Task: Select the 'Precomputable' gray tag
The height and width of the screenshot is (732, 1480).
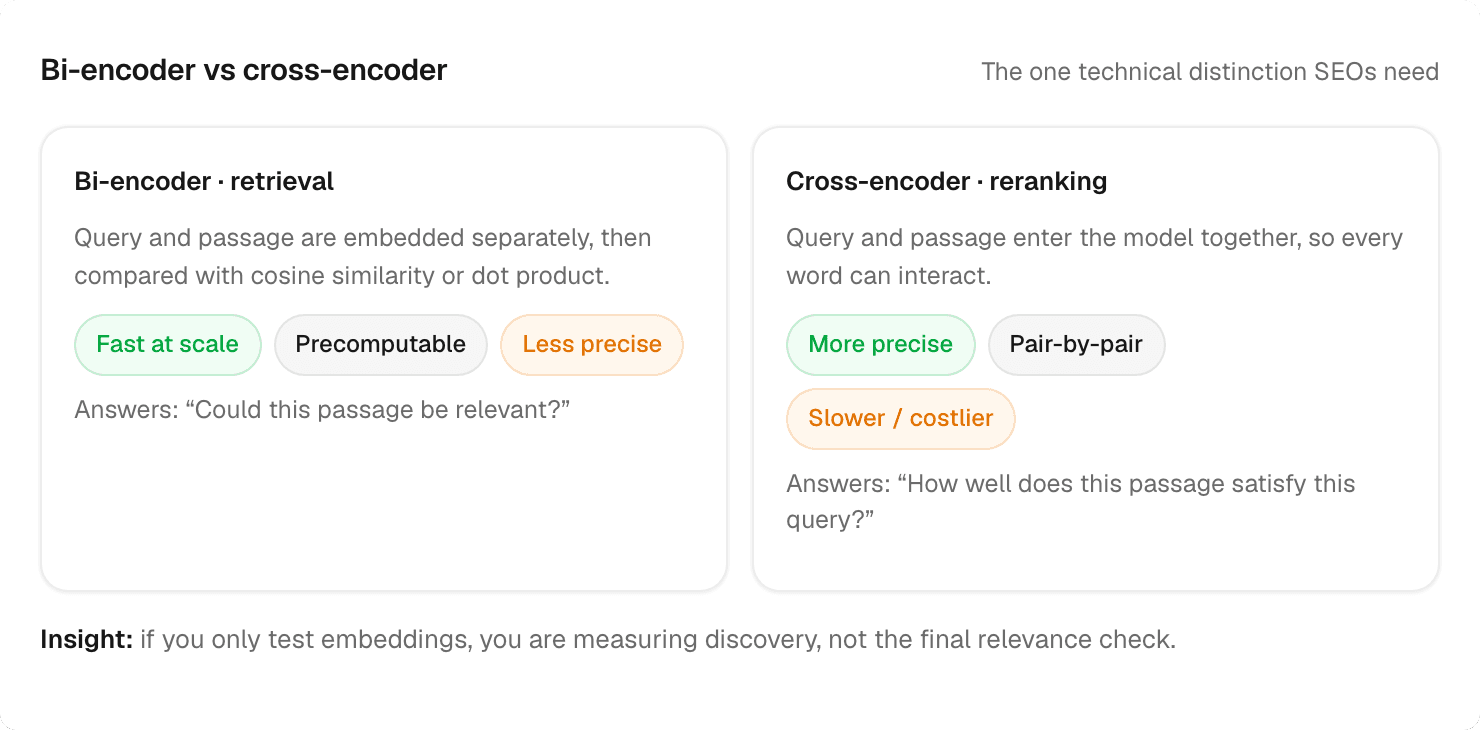Action: click(381, 345)
